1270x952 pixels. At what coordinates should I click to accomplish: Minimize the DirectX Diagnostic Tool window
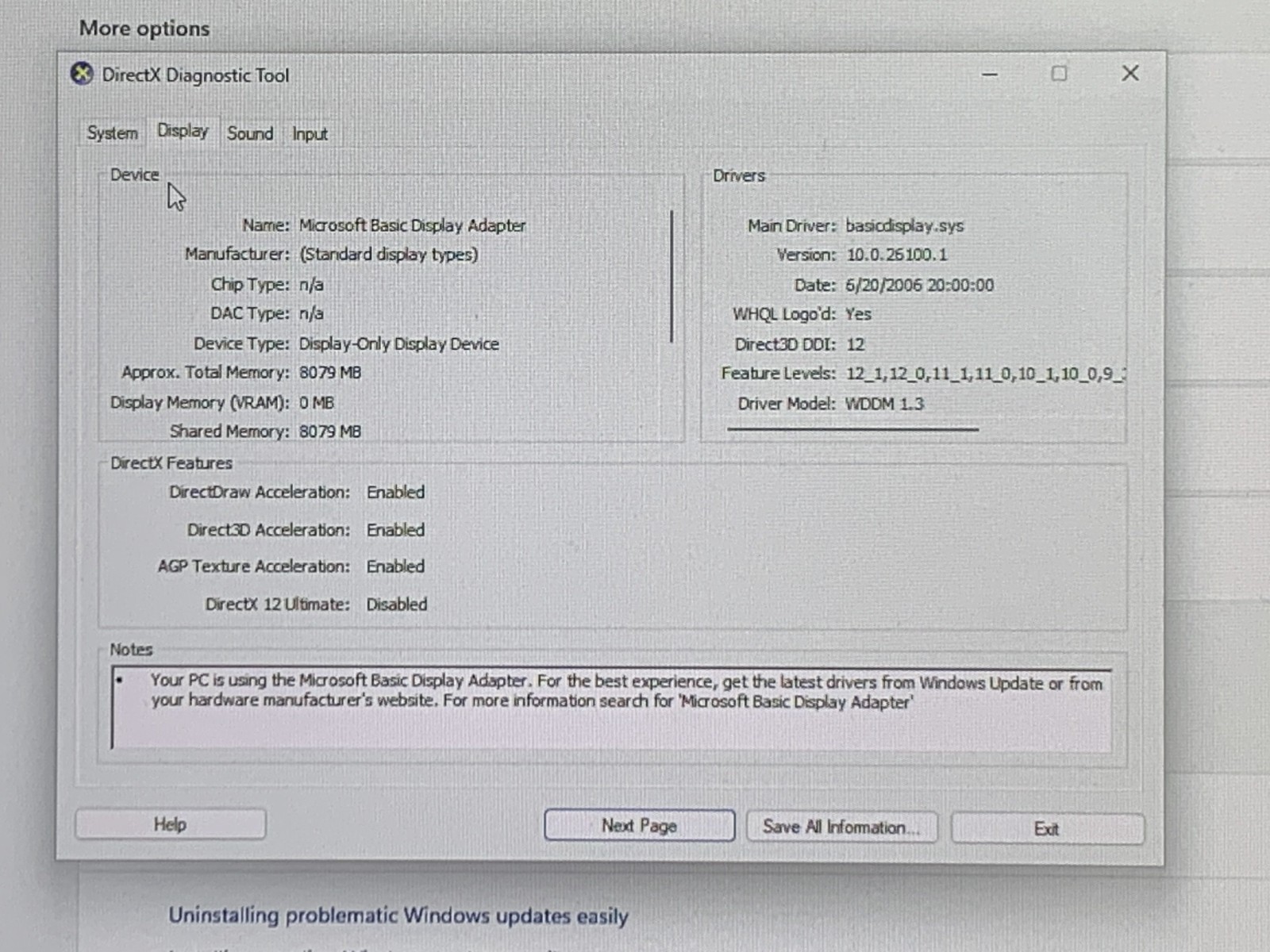click(990, 75)
